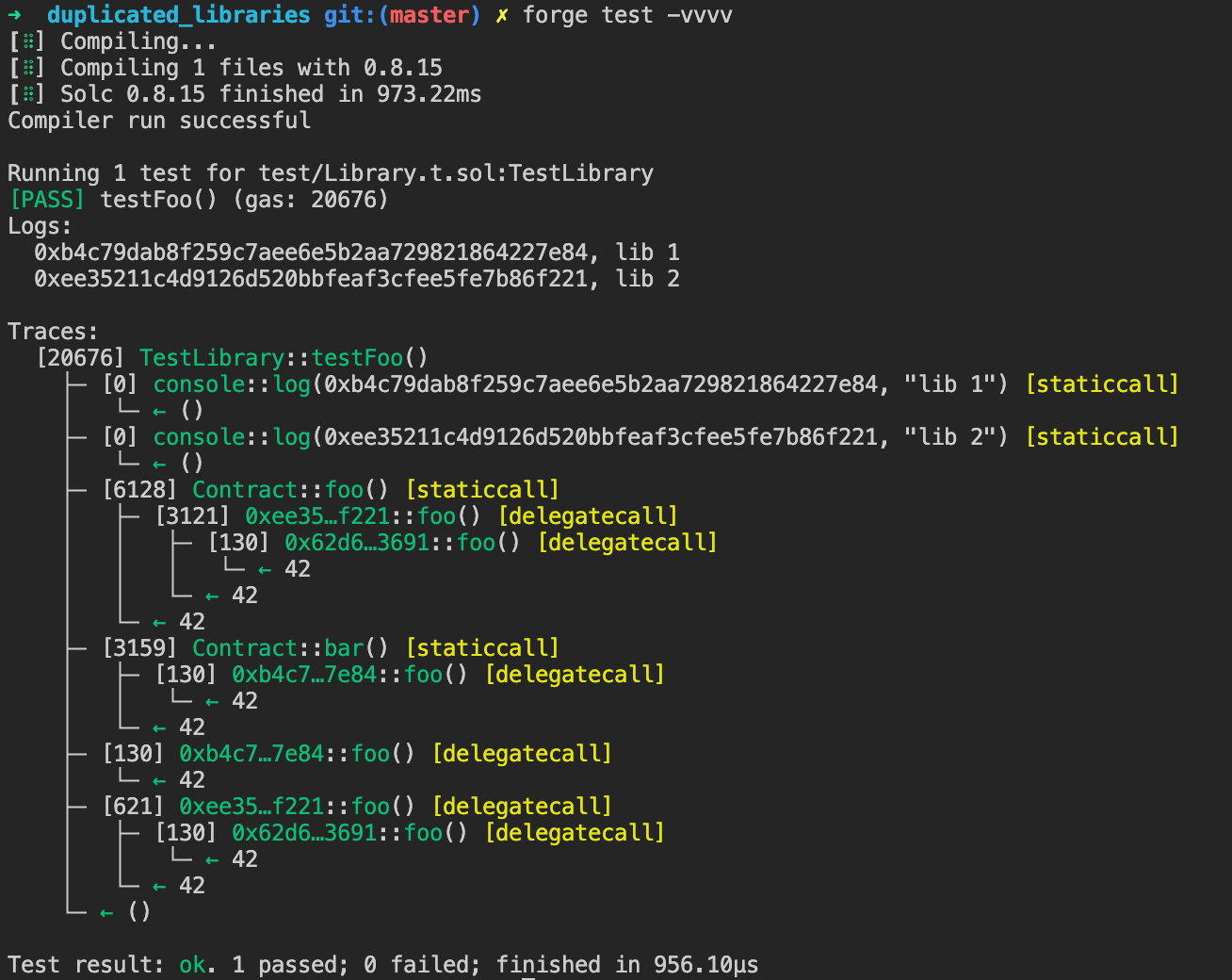Click the spinner icon beside 'Compiling...'
The width and height of the screenshot is (1232, 980).
click(x=27, y=41)
